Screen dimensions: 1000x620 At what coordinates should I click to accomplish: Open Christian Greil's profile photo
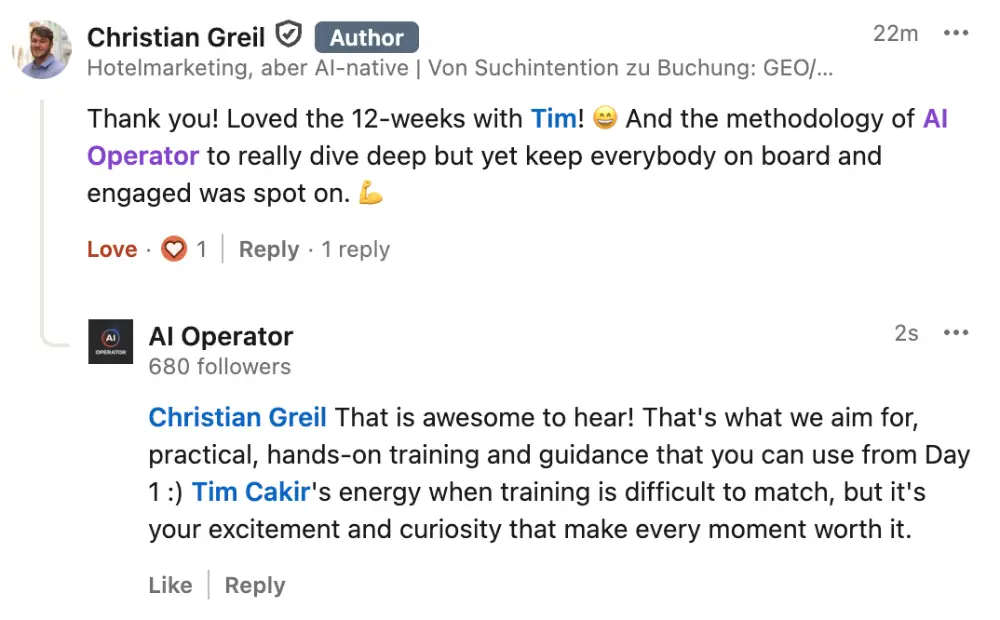click(x=42, y=48)
